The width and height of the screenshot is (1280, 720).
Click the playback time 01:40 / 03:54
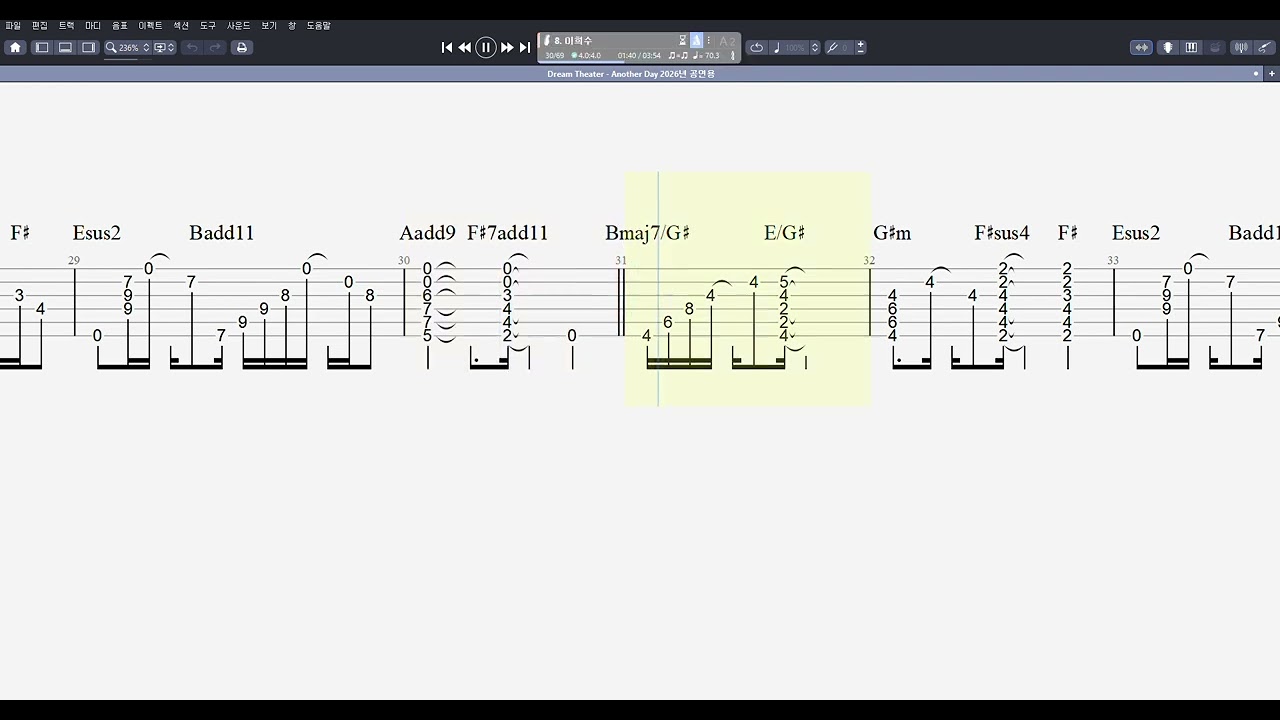639,56
